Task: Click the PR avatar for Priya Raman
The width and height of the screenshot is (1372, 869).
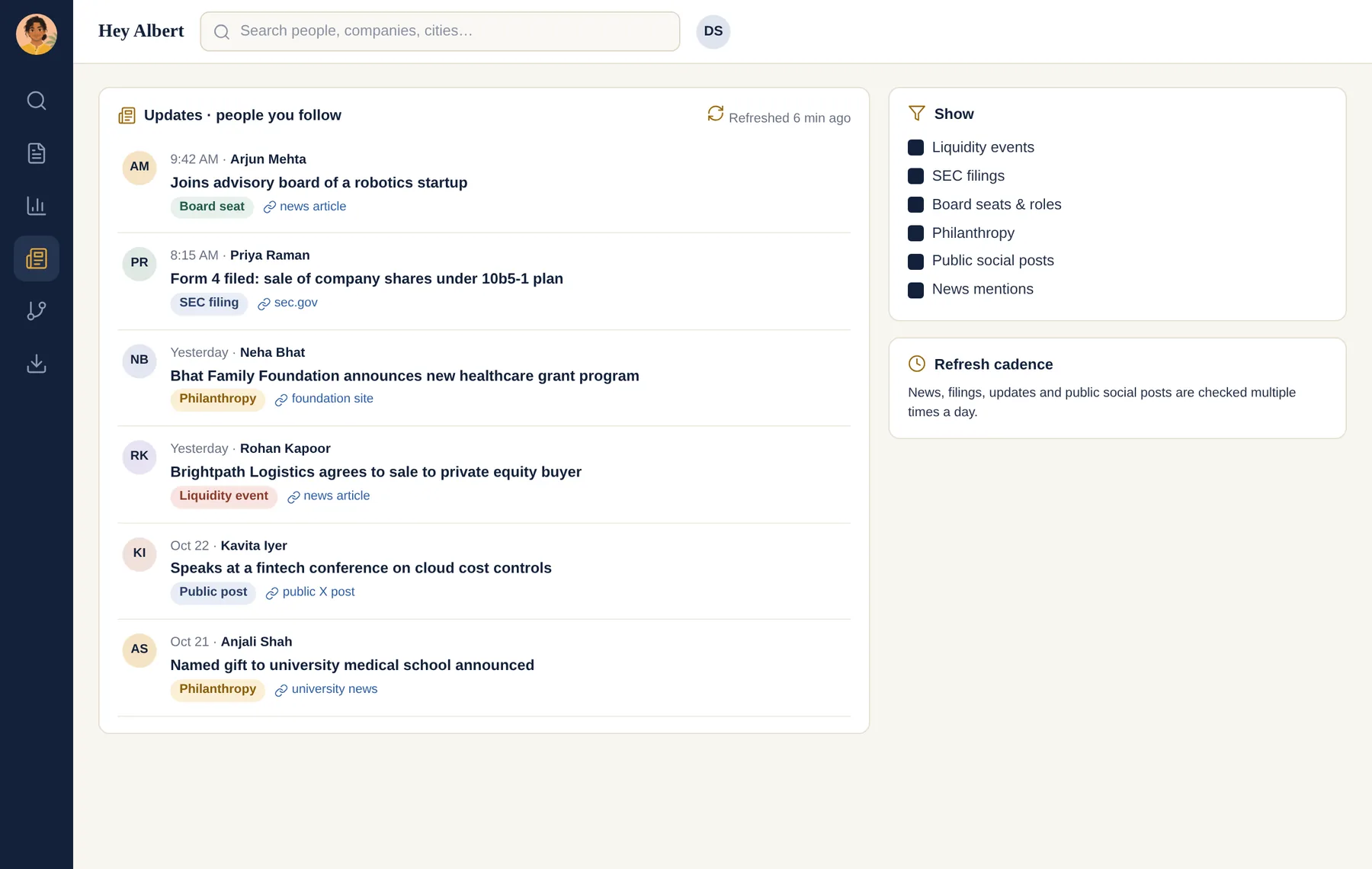Action: point(139,263)
